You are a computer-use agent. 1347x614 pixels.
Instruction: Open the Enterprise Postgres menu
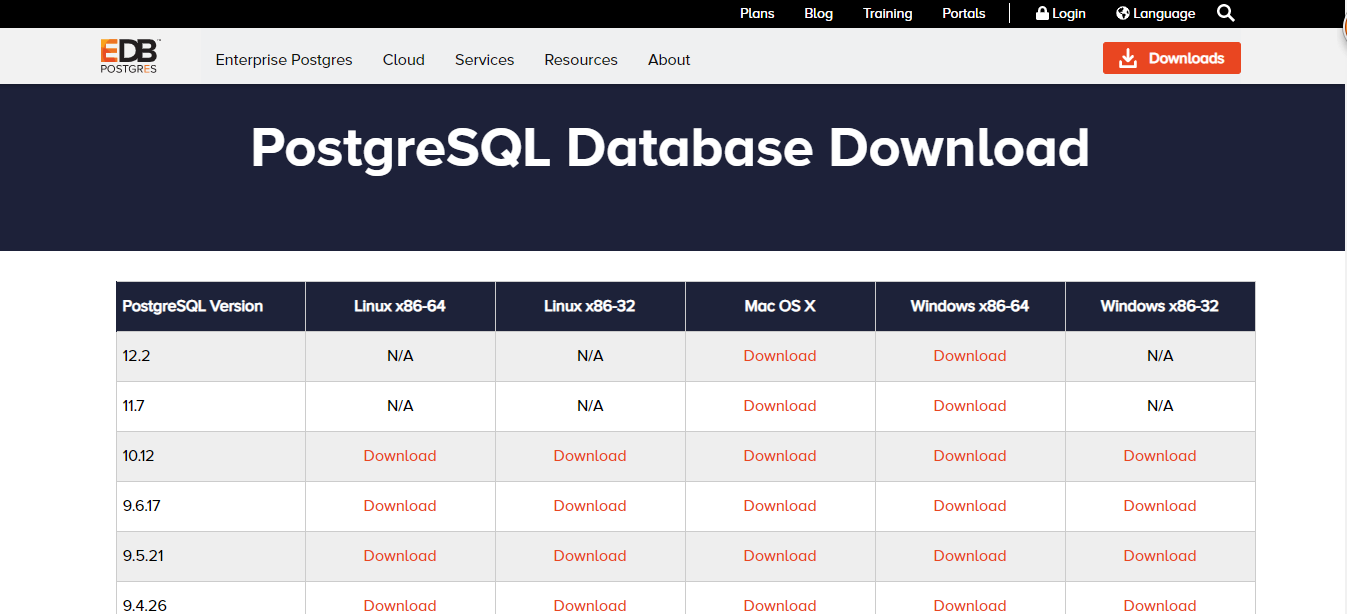(284, 60)
